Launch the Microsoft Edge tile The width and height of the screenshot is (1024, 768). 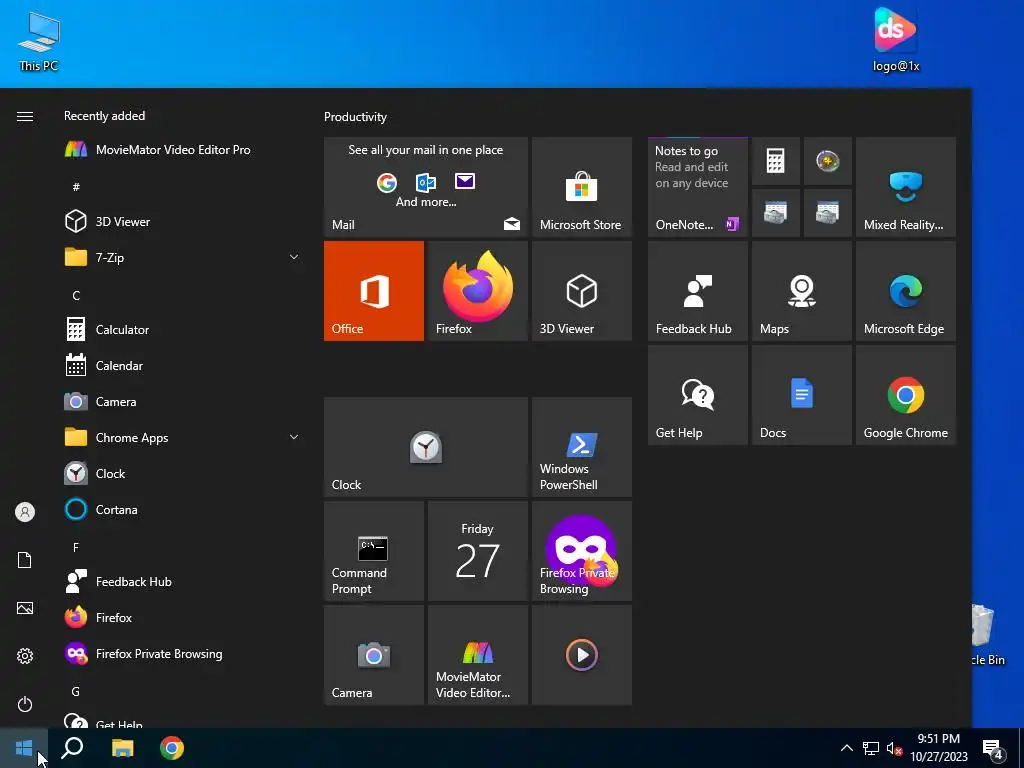(x=906, y=291)
